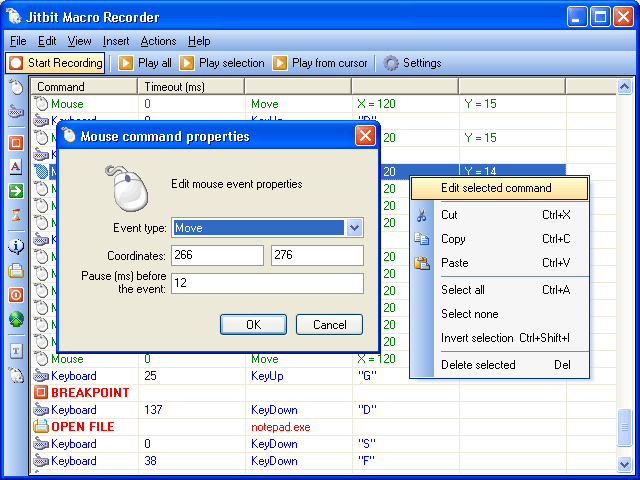Screen dimensions: 640x480
Task: Click mouse icon in the first Mouse row
Action: (x=41, y=104)
